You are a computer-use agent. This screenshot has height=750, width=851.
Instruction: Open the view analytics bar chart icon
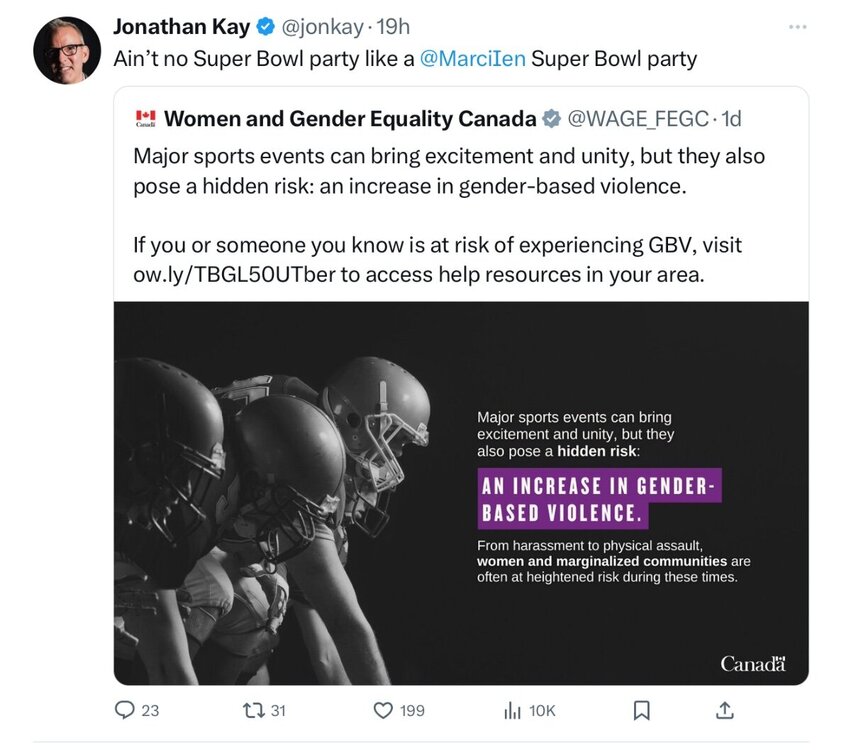[512, 710]
